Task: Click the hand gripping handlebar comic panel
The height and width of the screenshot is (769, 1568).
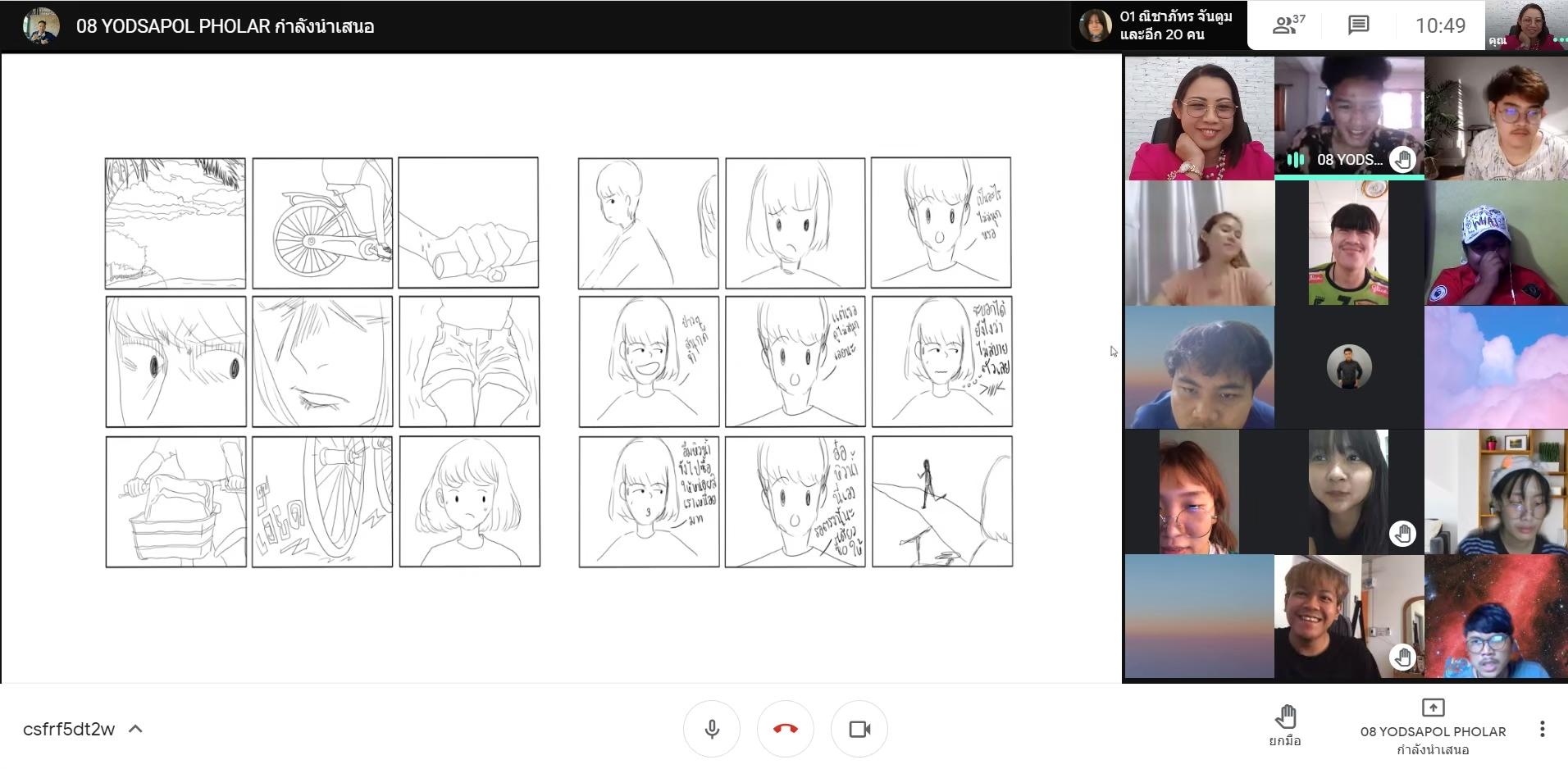Action: click(x=468, y=222)
